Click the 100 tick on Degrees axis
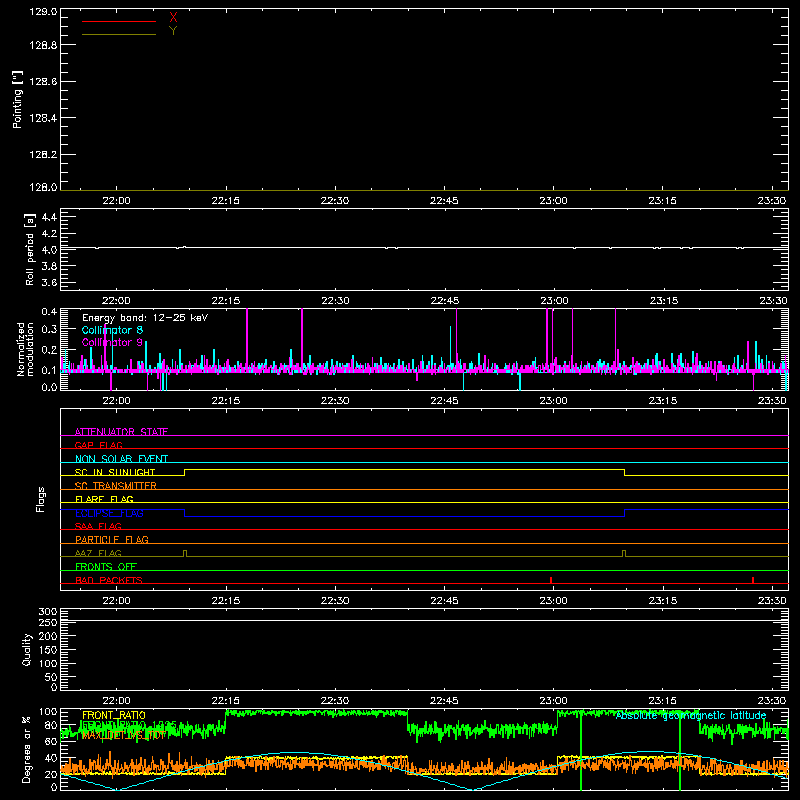800x800 pixels. [48, 712]
